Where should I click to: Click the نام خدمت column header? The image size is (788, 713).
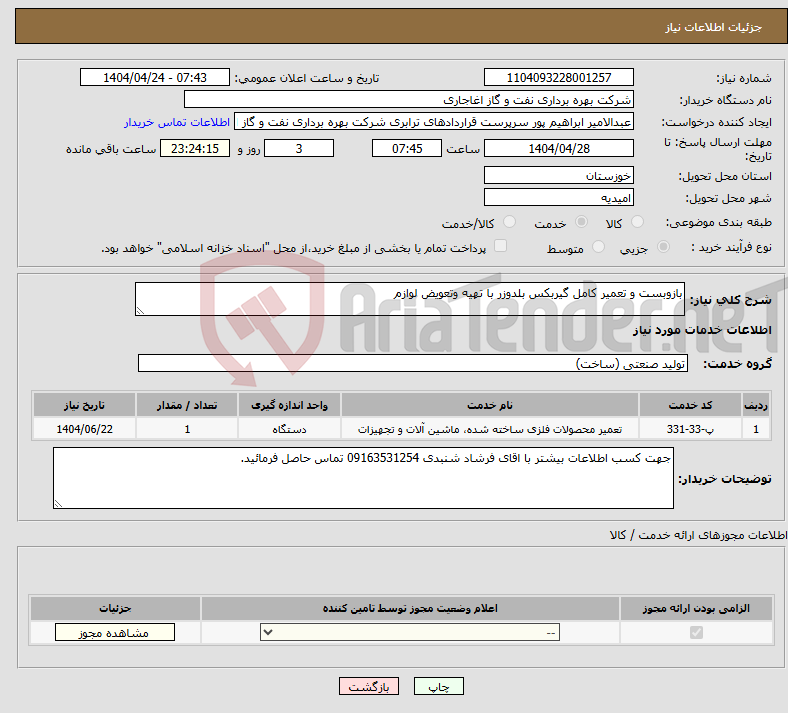point(490,405)
